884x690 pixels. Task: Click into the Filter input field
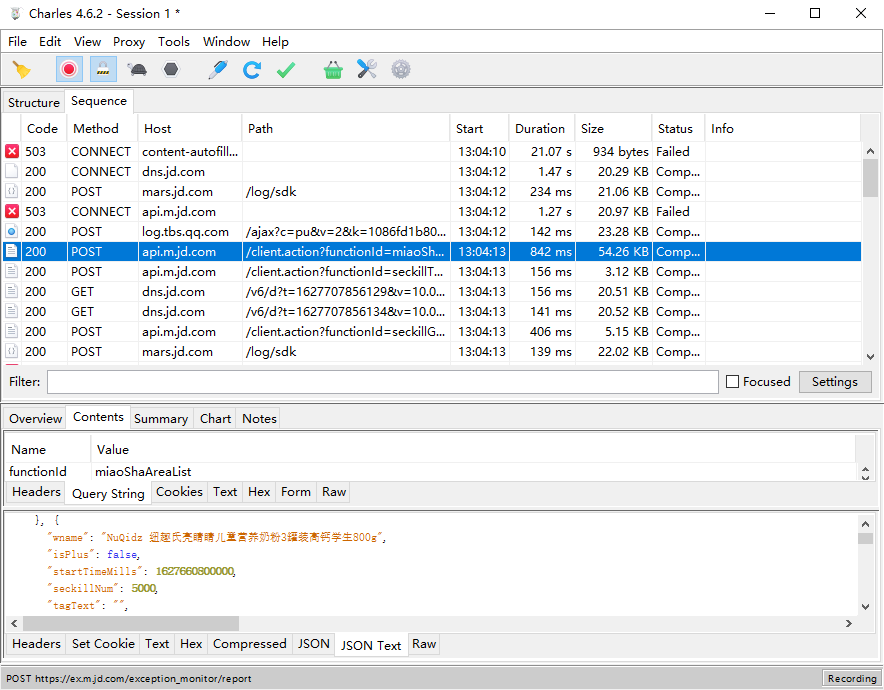tap(383, 382)
